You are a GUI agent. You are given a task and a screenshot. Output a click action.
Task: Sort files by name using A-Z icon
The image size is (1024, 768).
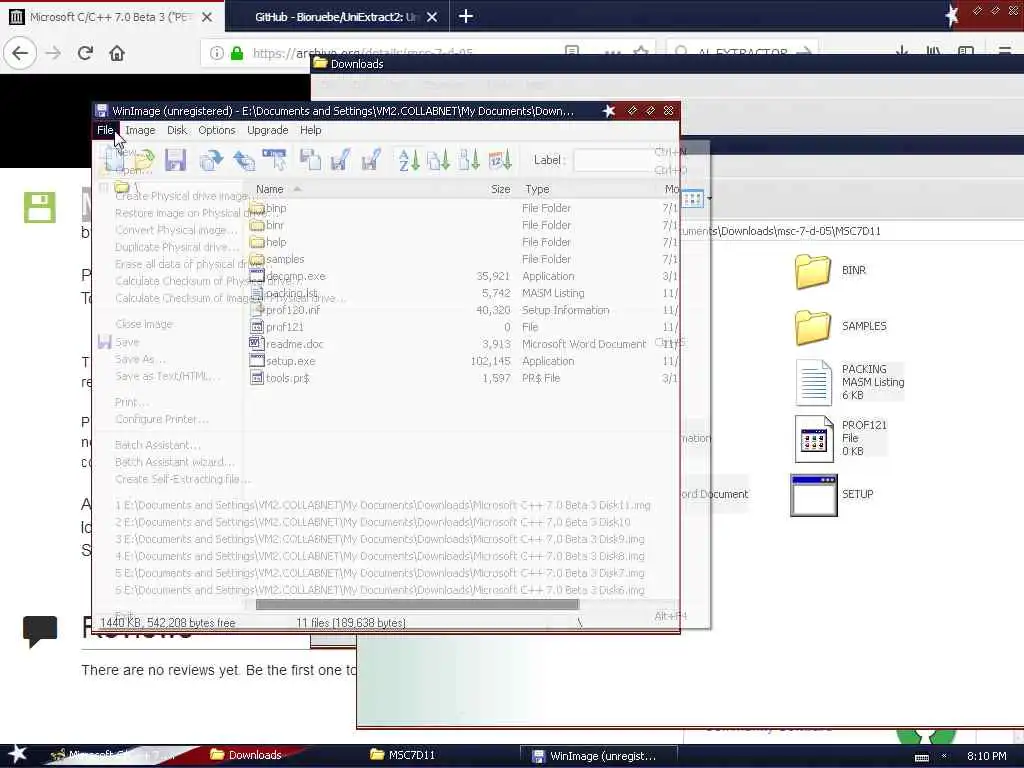[x=409, y=160]
